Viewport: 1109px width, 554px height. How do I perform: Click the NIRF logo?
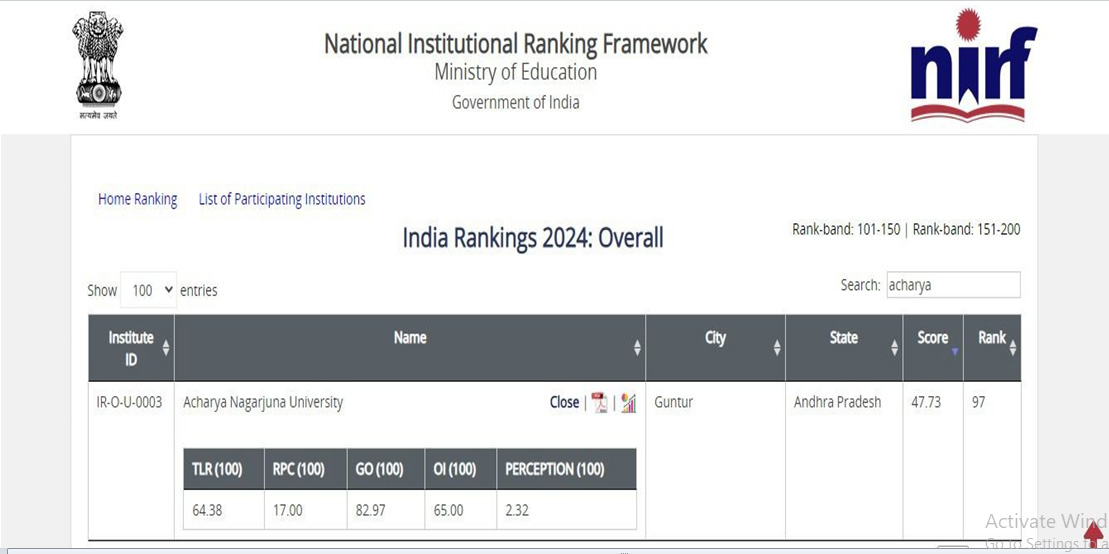(972, 66)
